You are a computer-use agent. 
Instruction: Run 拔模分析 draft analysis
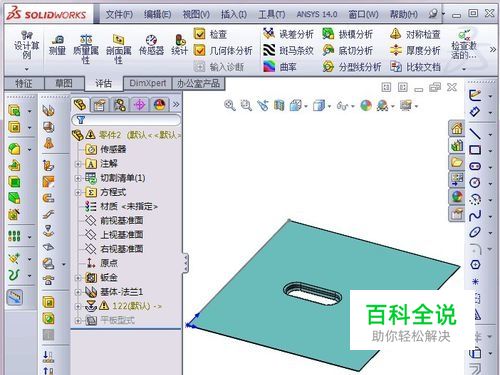(347, 34)
